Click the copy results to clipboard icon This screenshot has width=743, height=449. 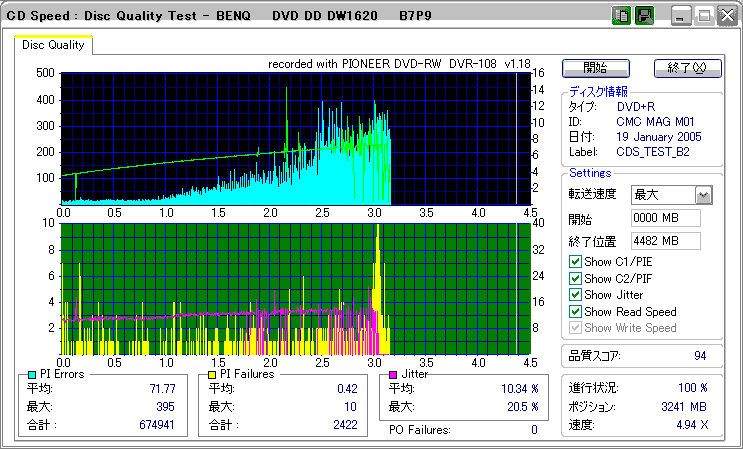[622, 16]
